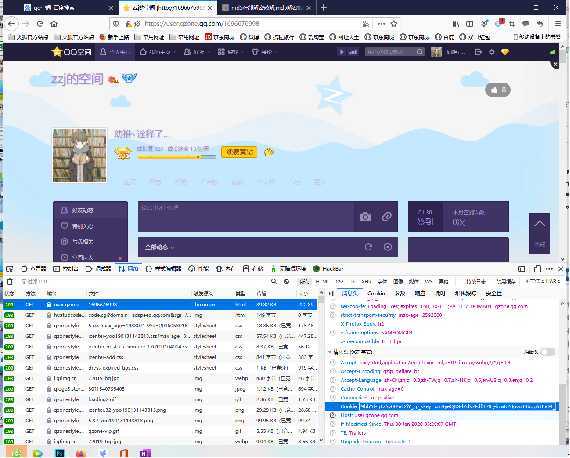Viewport: 570px width, 458px height.
Task: Collapse the request headers section arrow
Action: (x=330, y=352)
